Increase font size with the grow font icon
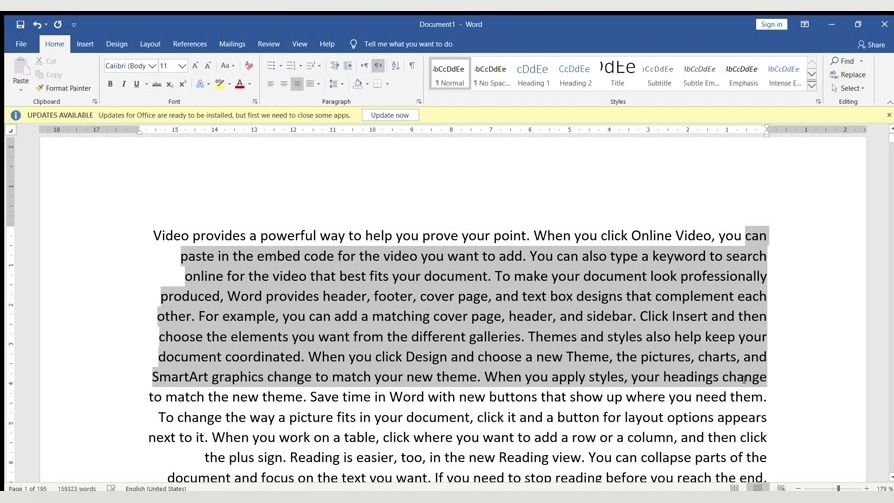 (x=195, y=66)
